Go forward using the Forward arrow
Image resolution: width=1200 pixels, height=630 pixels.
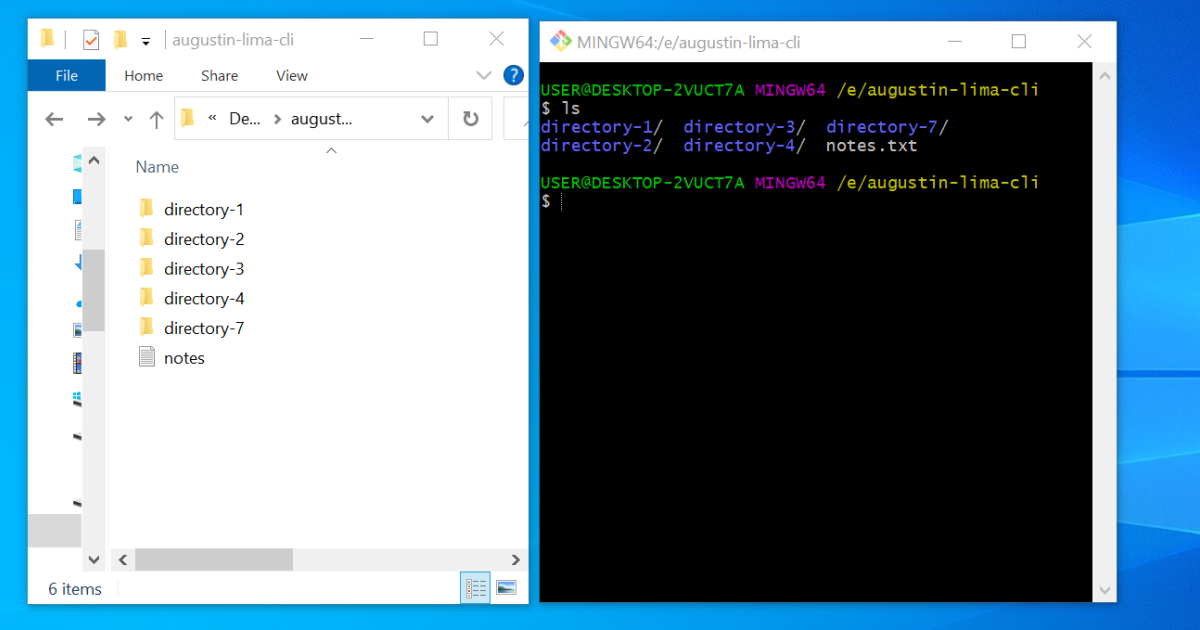click(x=96, y=119)
